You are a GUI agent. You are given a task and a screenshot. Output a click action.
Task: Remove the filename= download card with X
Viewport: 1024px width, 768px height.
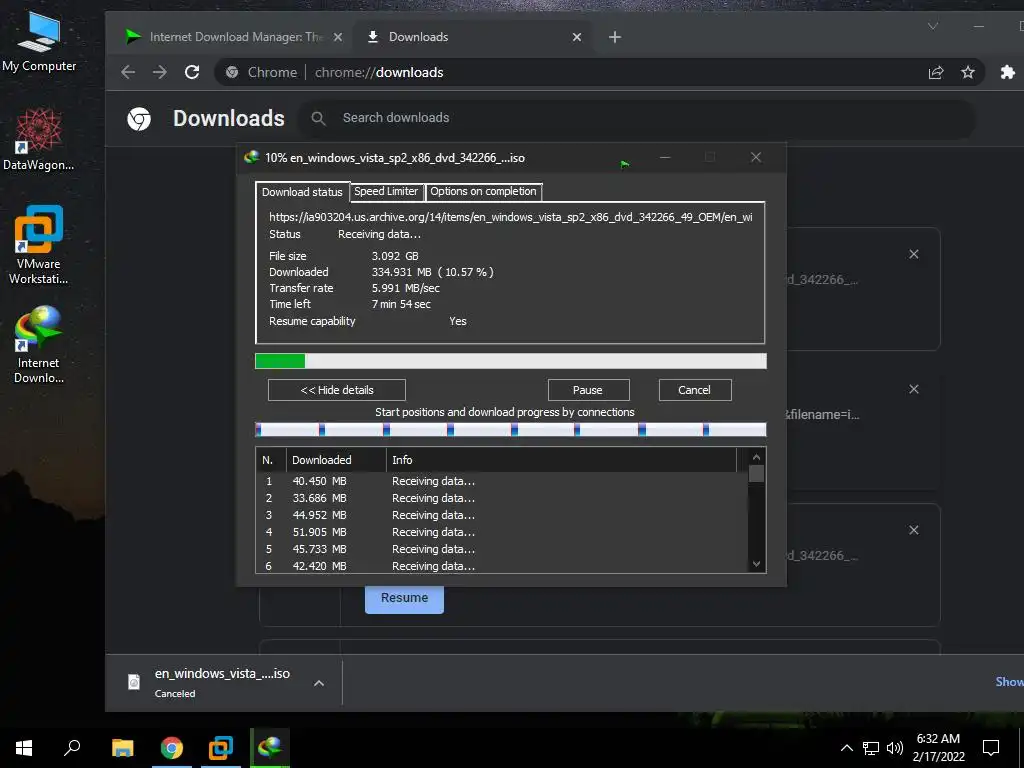[914, 389]
